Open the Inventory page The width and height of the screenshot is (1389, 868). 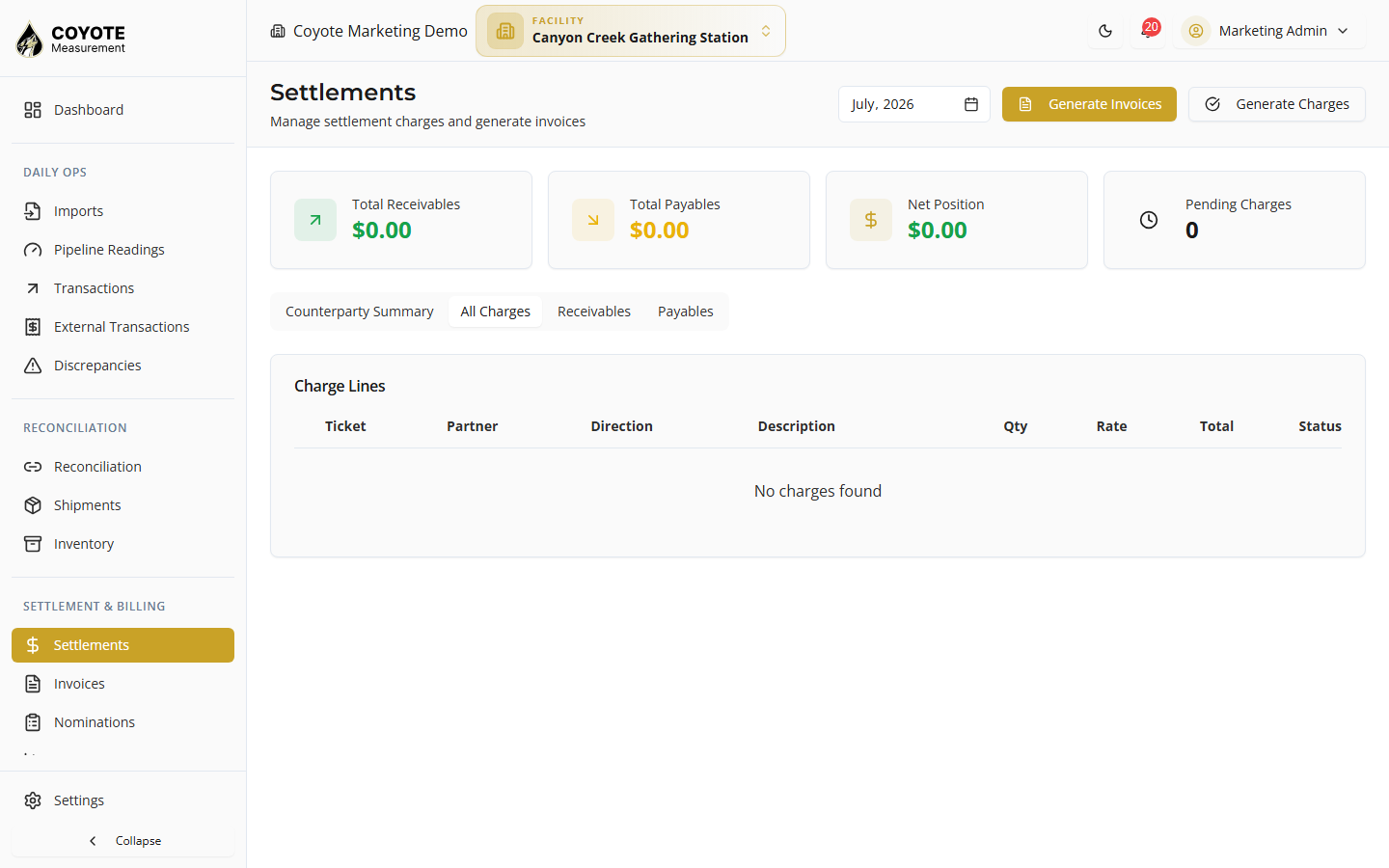pos(123,544)
